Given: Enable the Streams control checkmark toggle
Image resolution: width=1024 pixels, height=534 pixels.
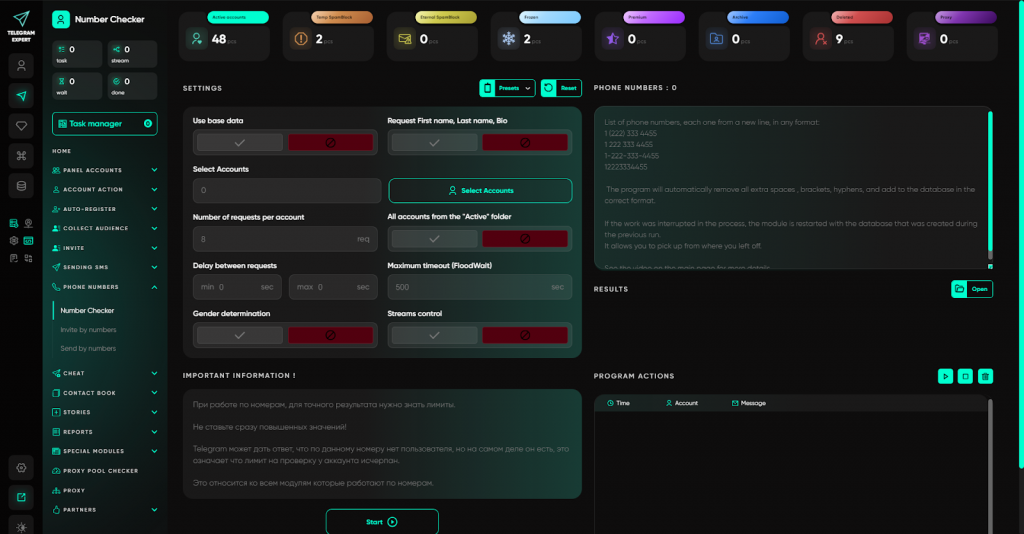Looking at the screenshot, I should (433, 336).
